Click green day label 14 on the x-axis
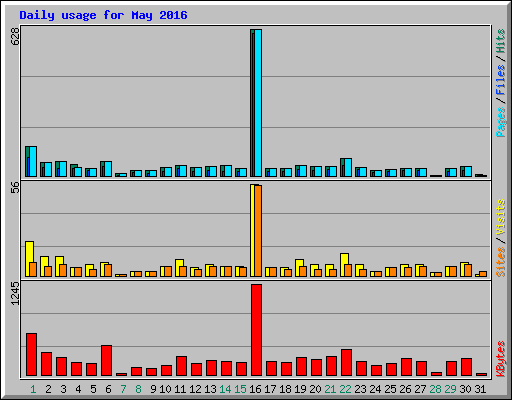Viewport: 512px width, 400px height. tap(225, 389)
